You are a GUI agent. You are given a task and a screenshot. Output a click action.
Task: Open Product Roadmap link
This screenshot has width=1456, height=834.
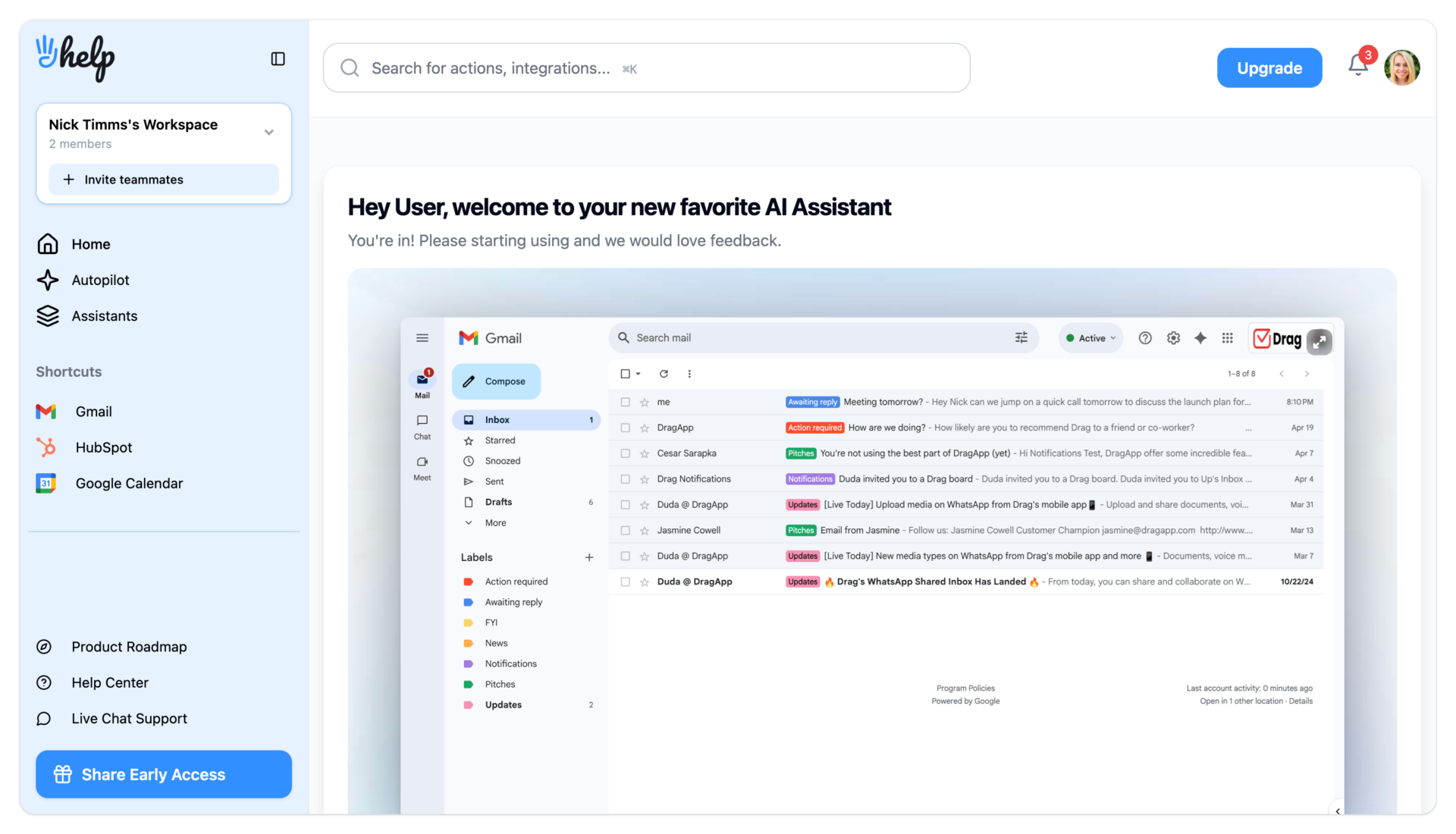[111, 647]
